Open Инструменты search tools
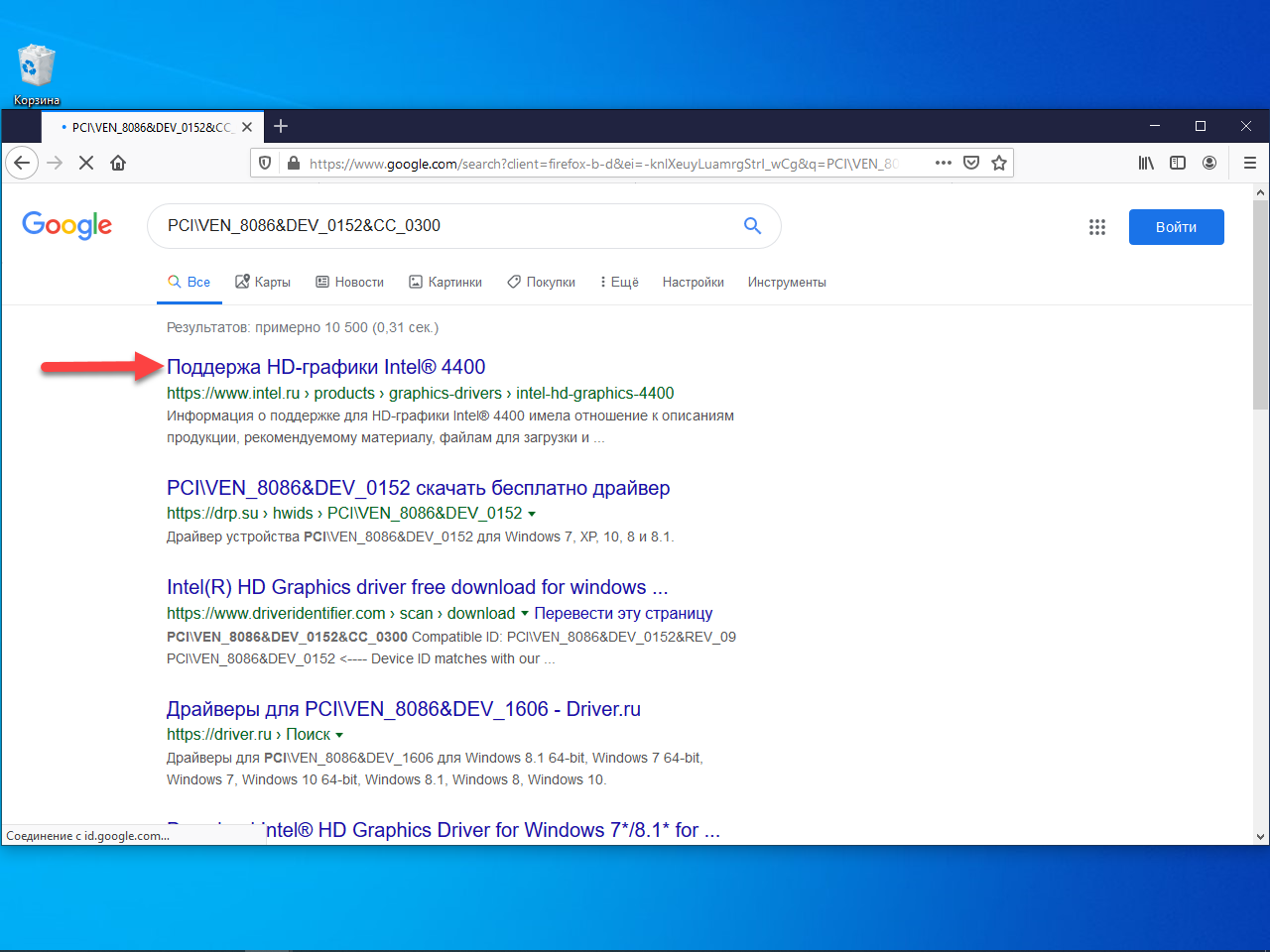This screenshot has height=952, width=1270. click(787, 283)
